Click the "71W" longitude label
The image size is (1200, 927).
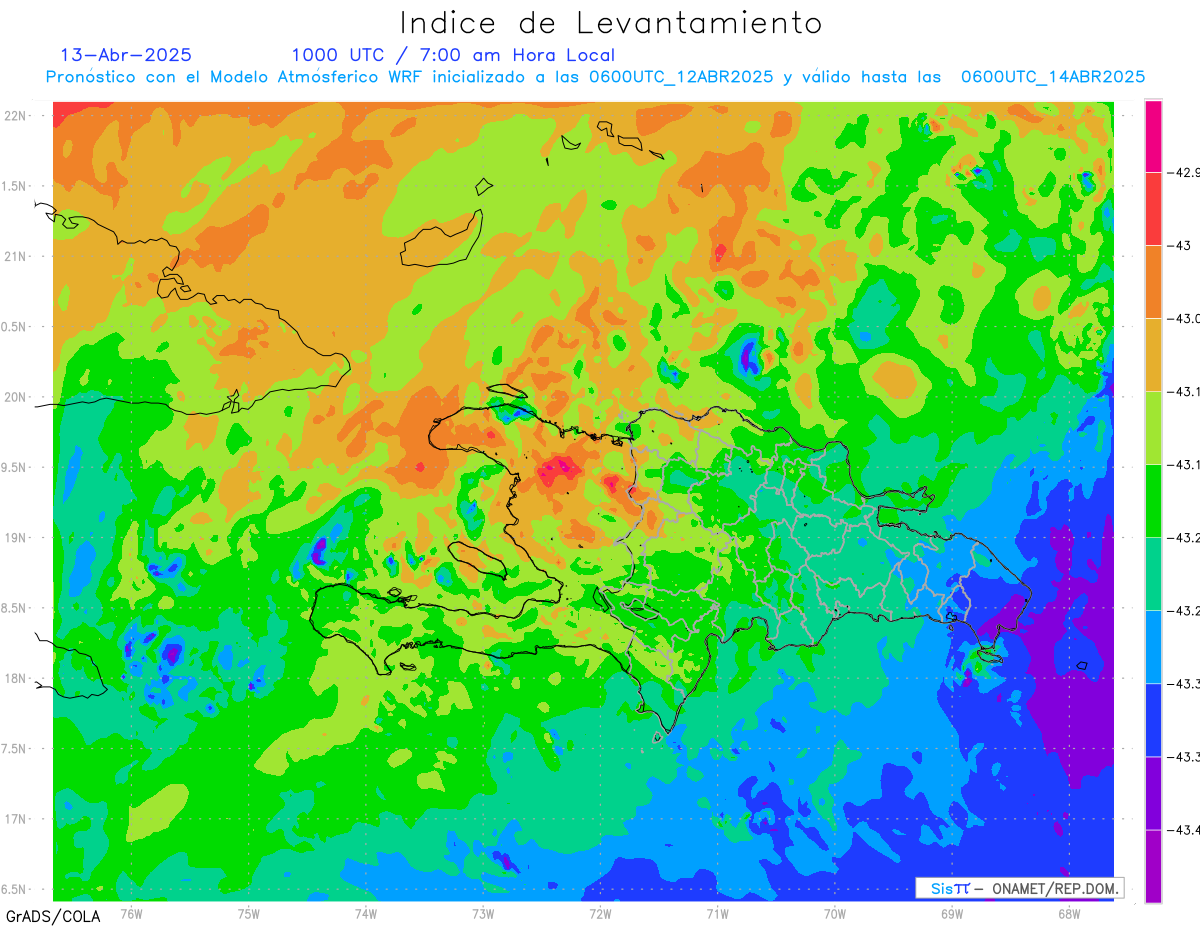(717, 913)
